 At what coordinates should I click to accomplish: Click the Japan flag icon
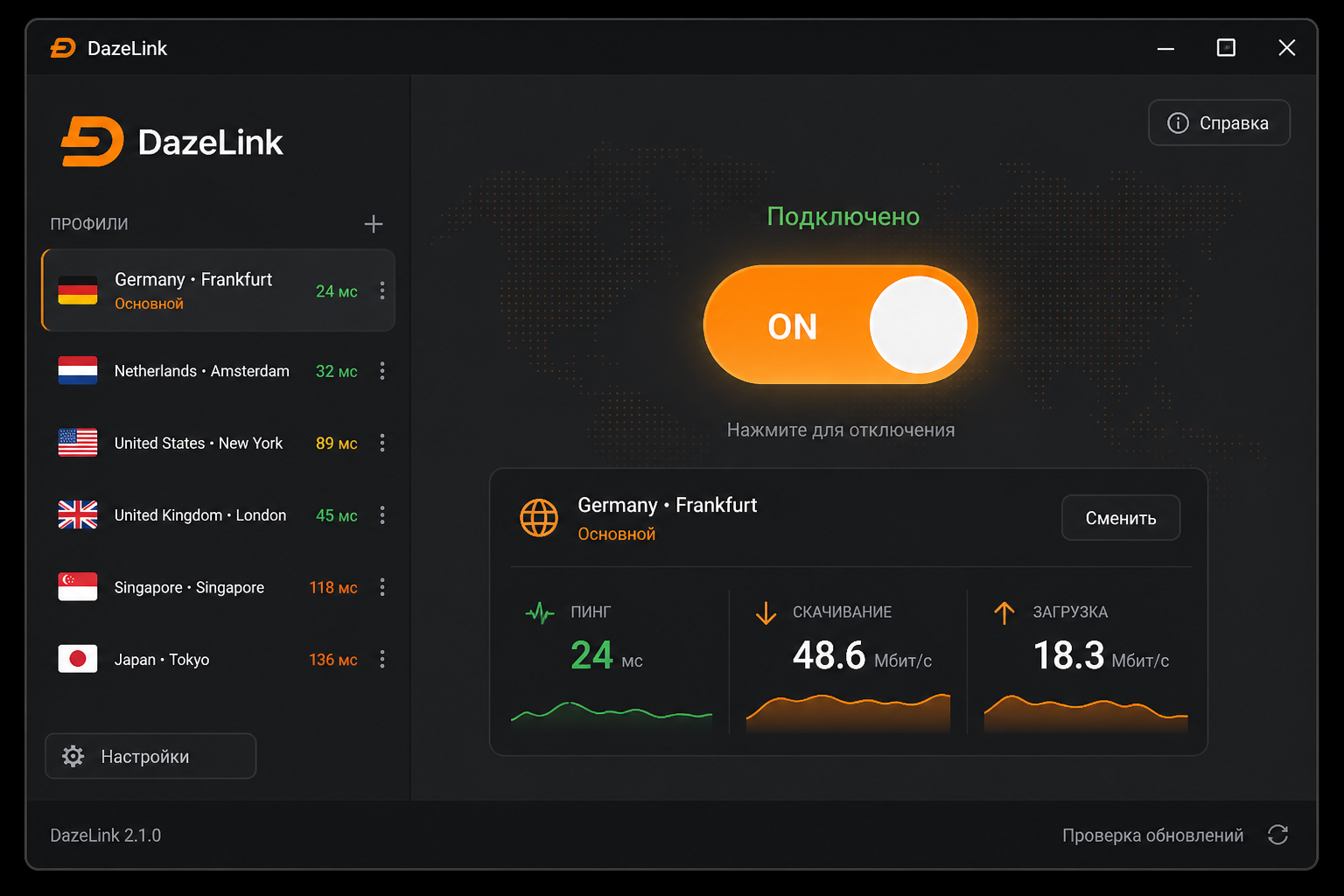tap(78, 659)
